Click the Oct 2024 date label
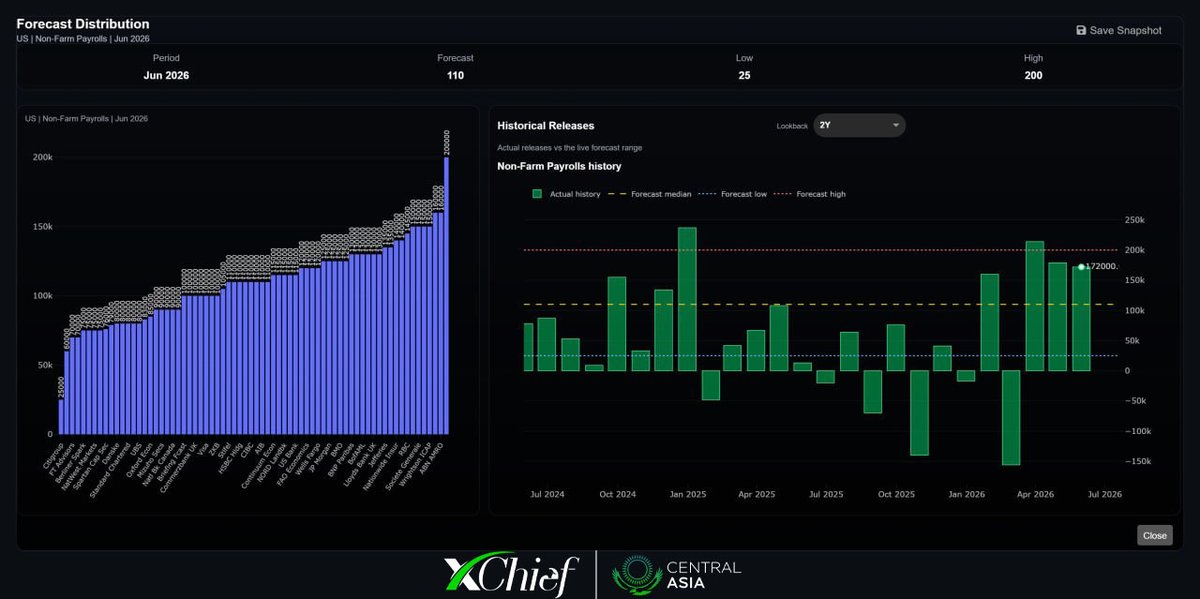 617,494
